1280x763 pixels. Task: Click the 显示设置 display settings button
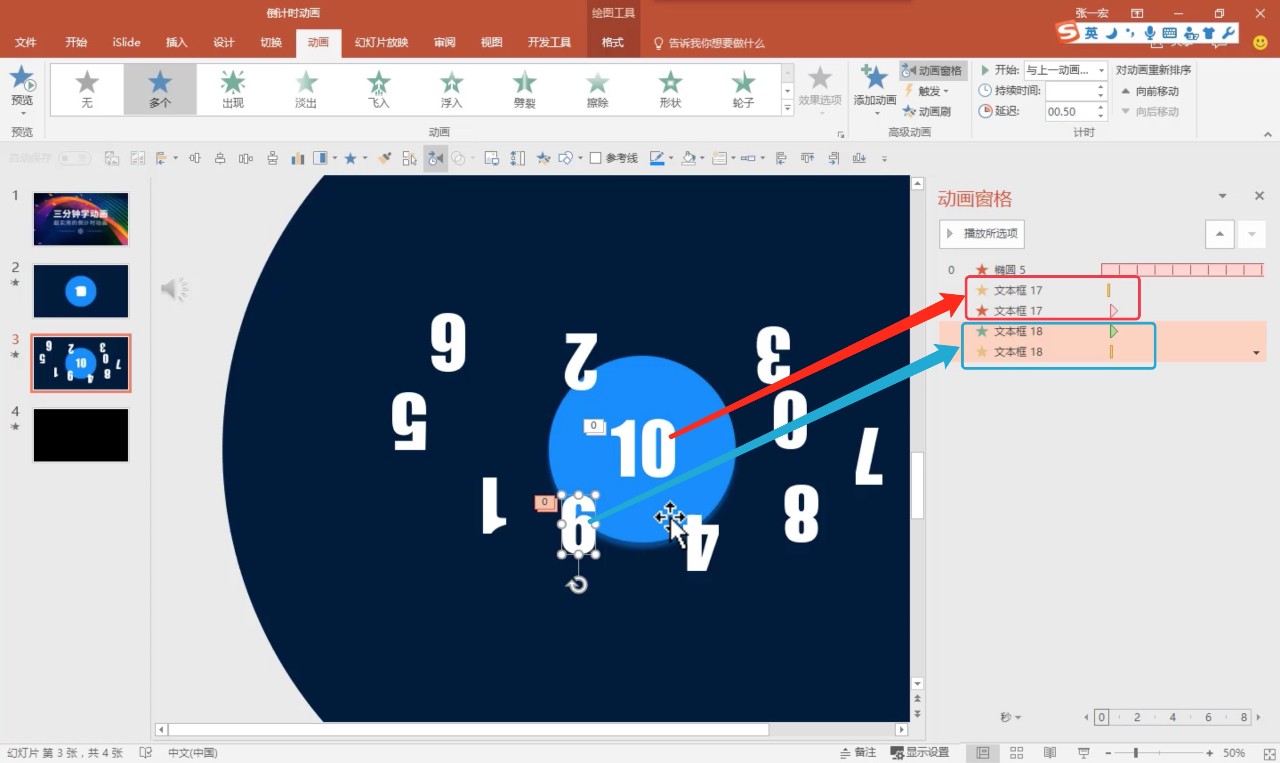(919, 752)
